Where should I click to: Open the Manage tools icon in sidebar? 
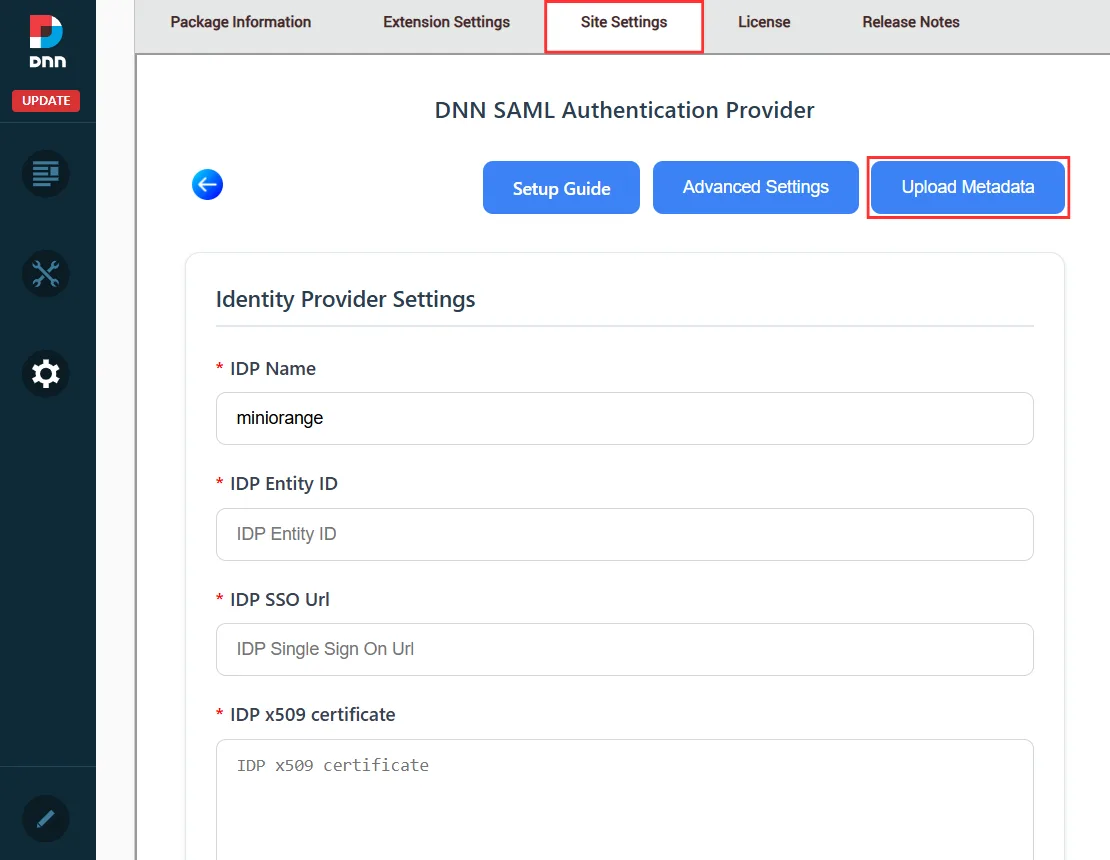46,273
